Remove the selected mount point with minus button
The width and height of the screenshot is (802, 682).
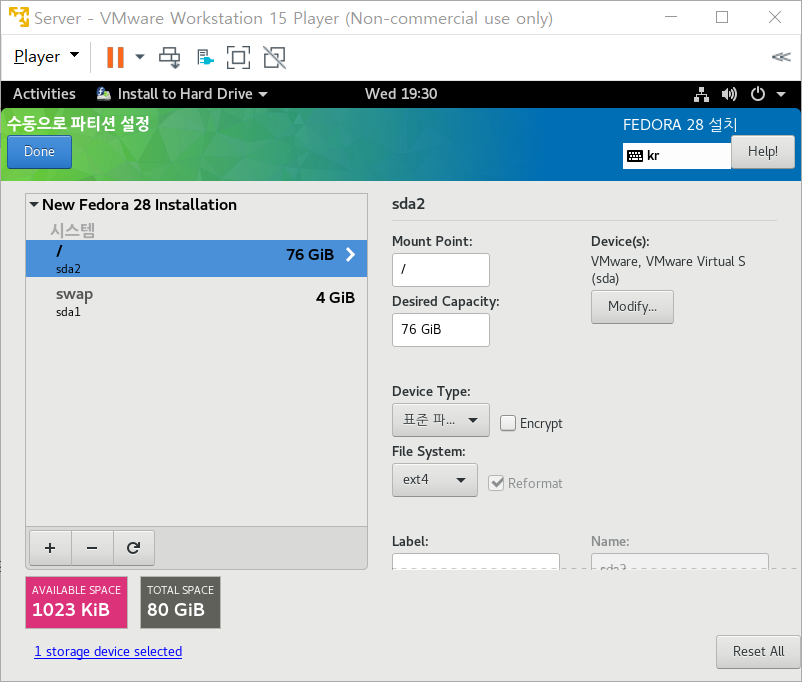[92, 548]
